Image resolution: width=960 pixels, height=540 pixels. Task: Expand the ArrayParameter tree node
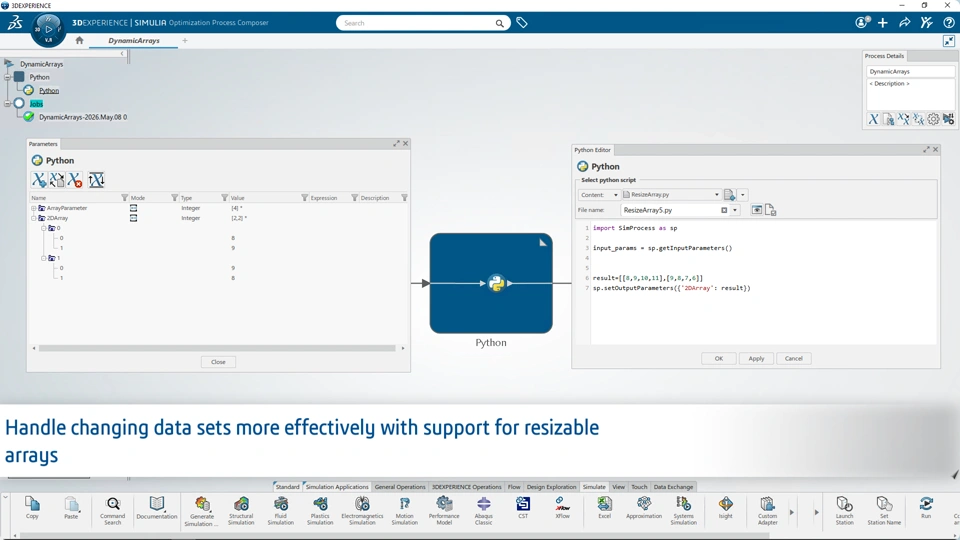tap(34, 208)
